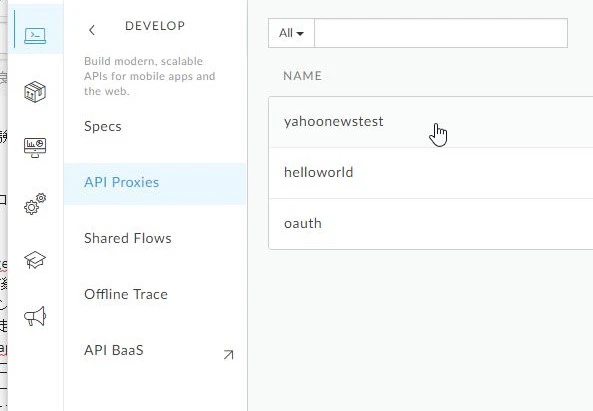Collapse Develop menu with back chevron

92,30
